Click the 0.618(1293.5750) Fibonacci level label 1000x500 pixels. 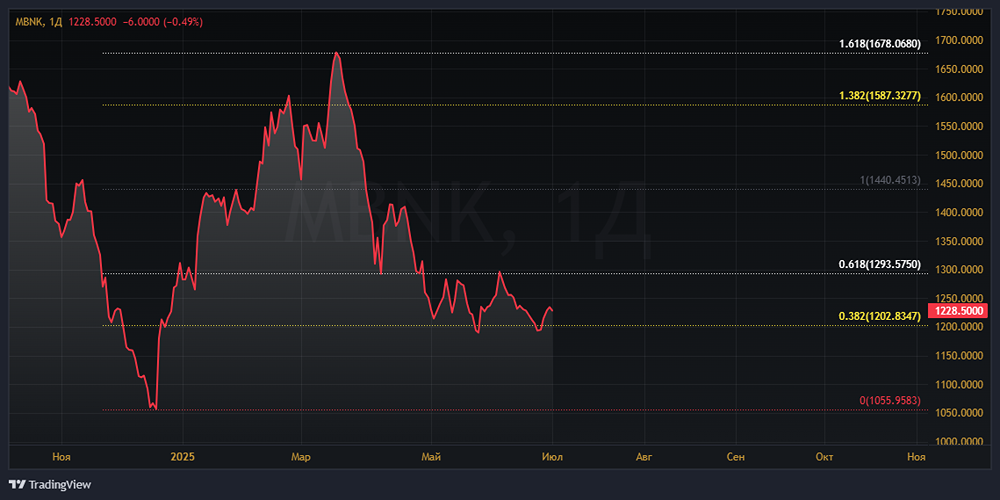point(880,264)
